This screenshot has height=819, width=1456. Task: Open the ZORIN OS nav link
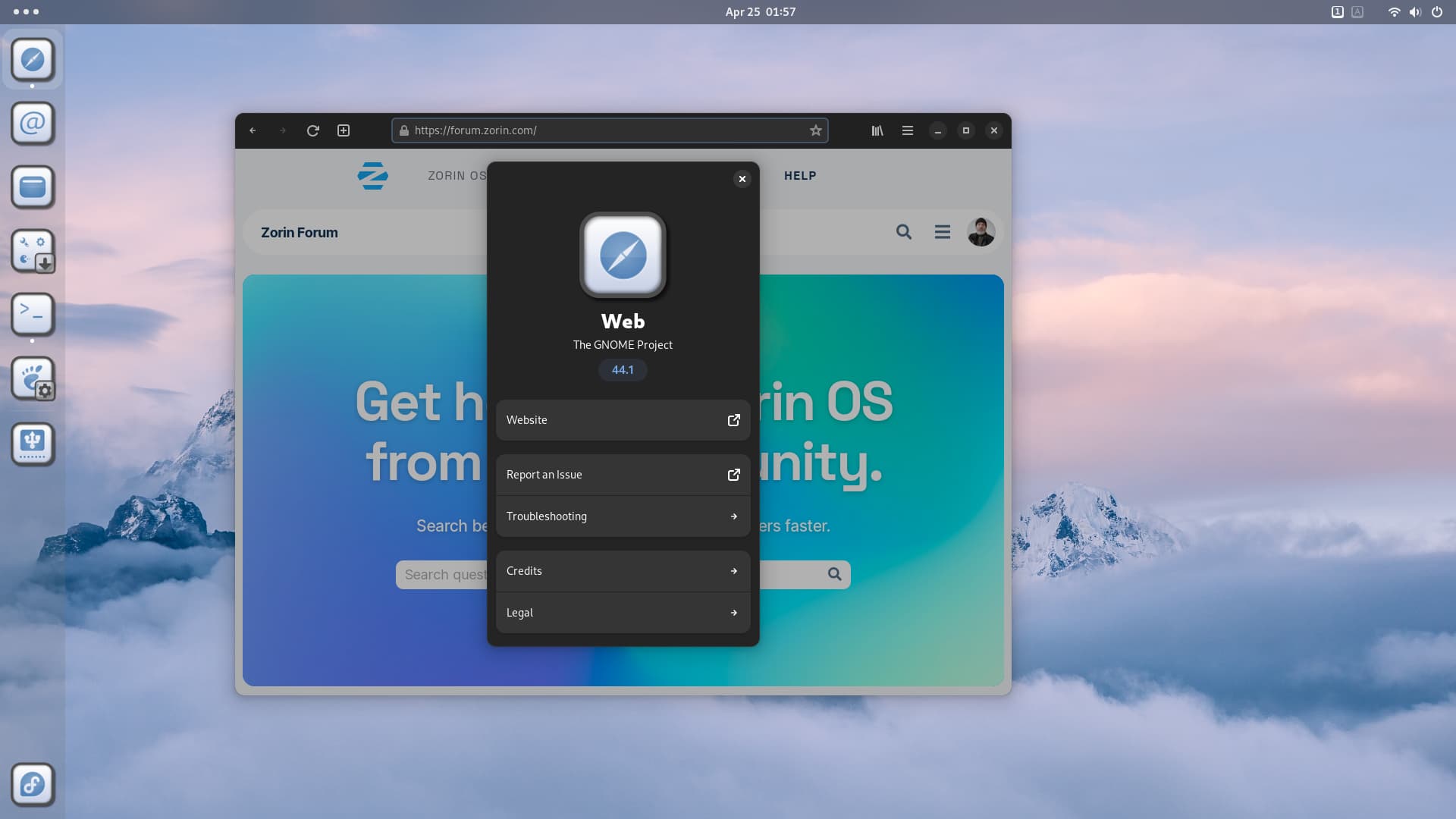[457, 176]
